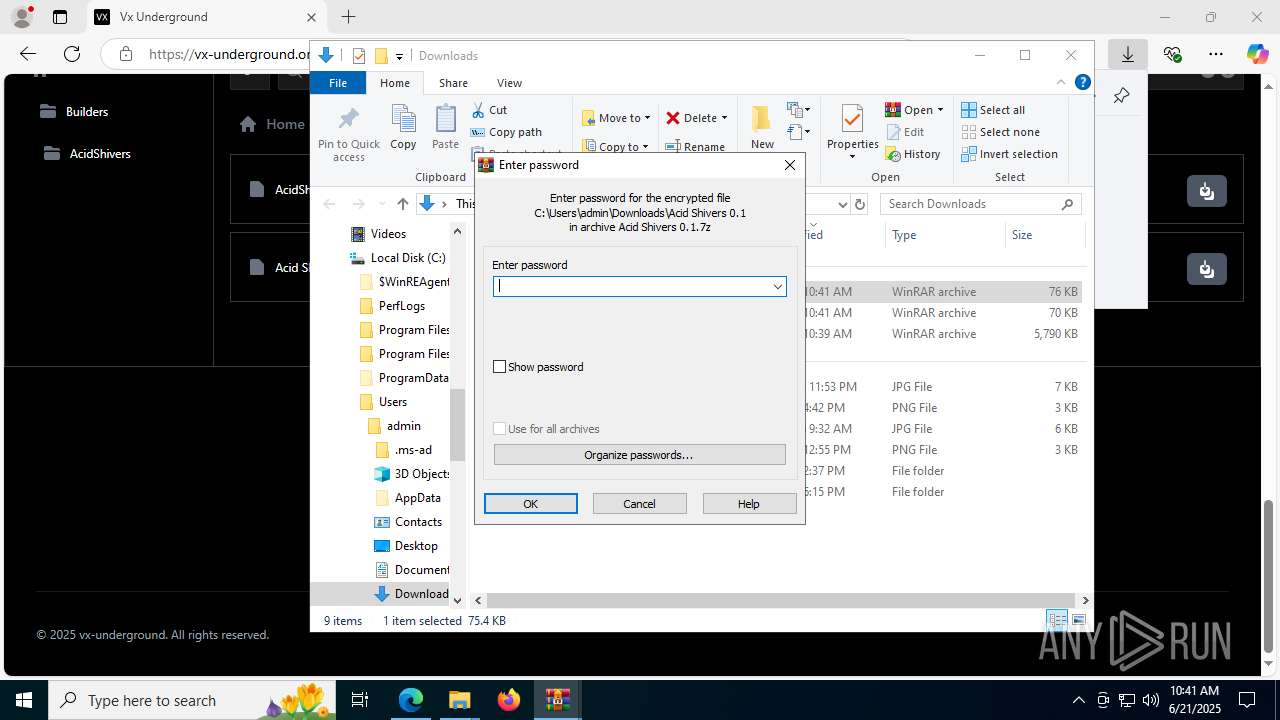Image resolution: width=1280 pixels, height=720 pixels.
Task: Download the second Acid Shivers file on webpage
Action: pyautogui.click(x=1207, y=269)
